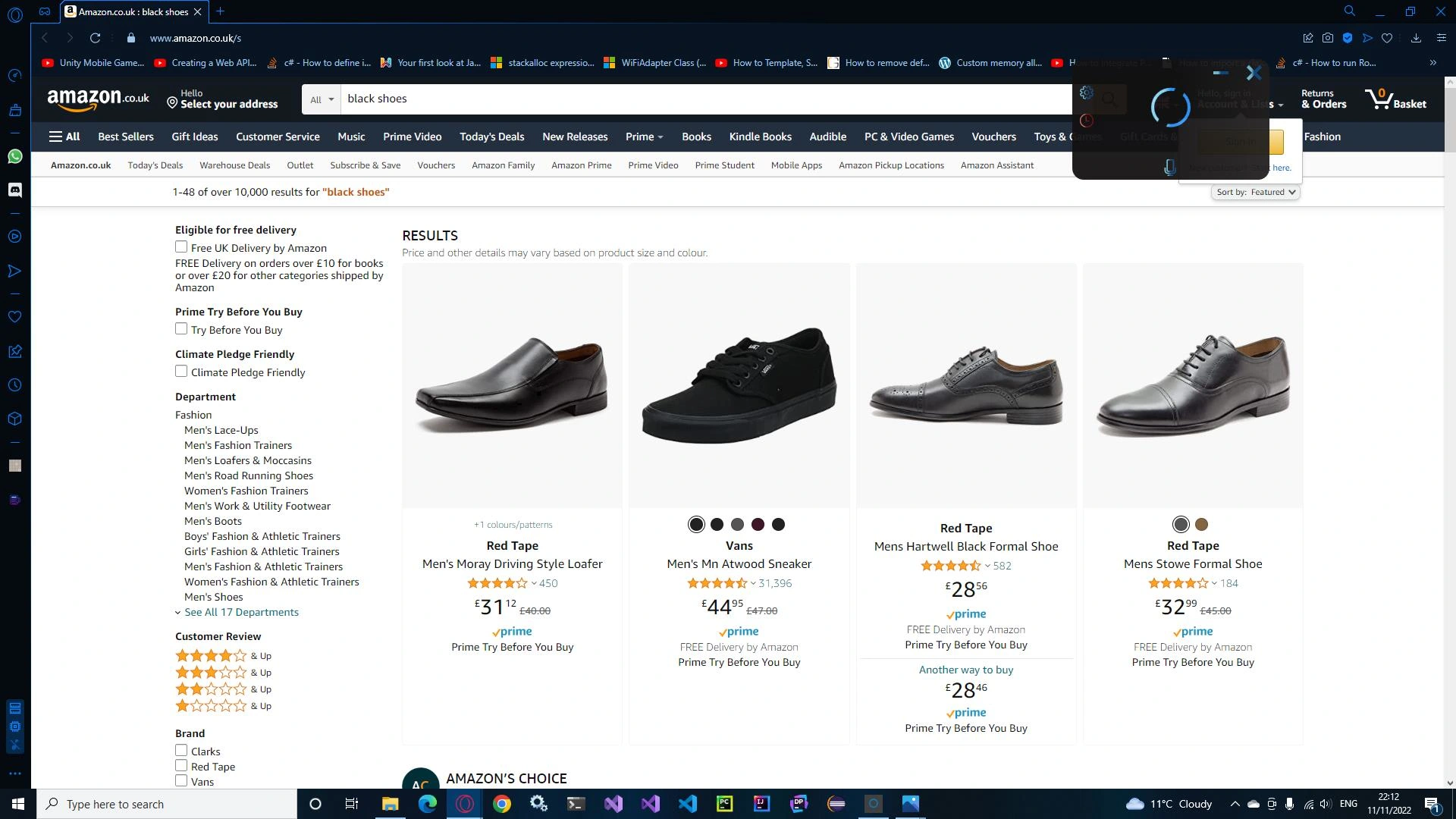Viewport: 1456px width, 819px height.
Task: Open File Explorer from the taskbar
Action: 390,804
